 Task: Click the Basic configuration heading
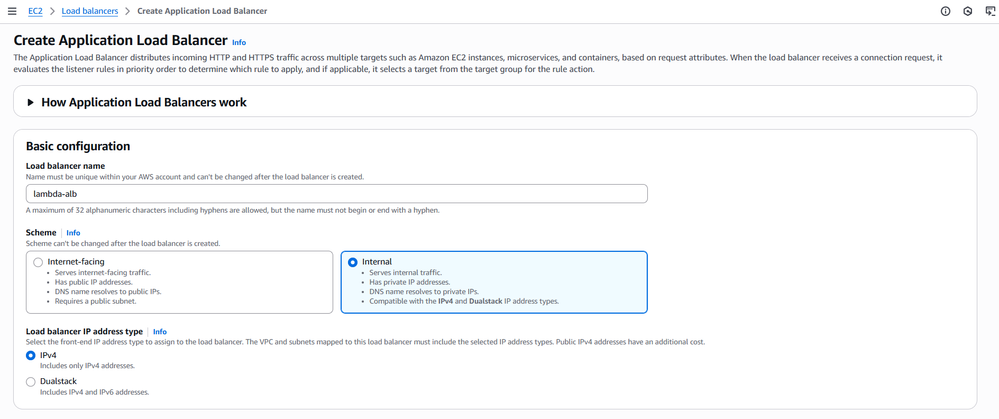pyautogui.click(x=78, y=146)
